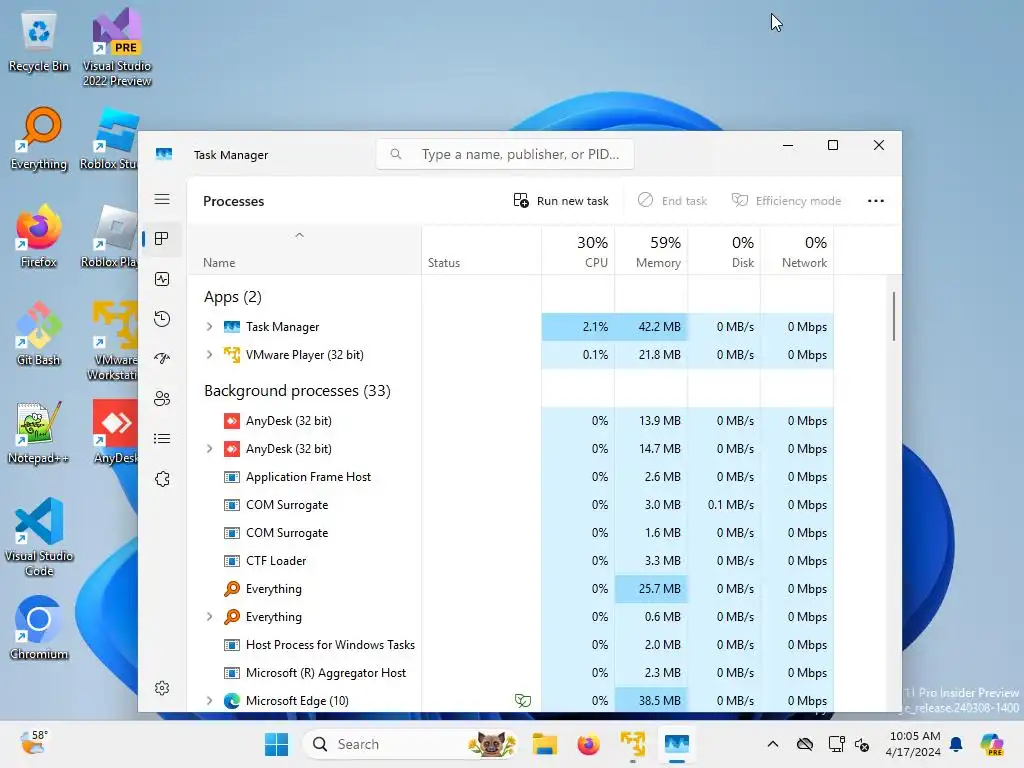Click the three-dot more options button

(876, 201)
